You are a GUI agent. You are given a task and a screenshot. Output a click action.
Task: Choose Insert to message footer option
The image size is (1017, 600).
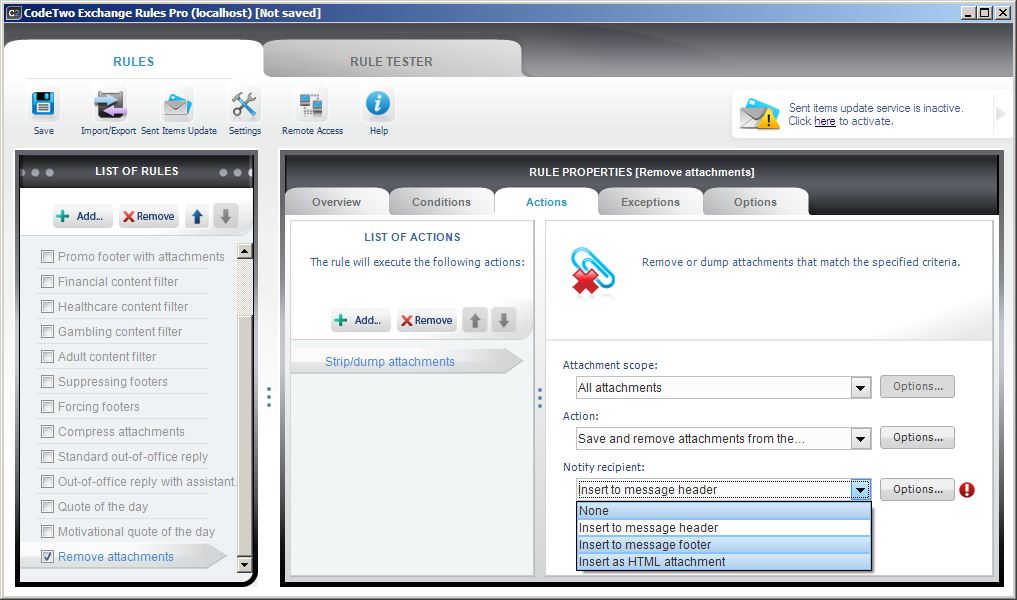click(723, 545)
